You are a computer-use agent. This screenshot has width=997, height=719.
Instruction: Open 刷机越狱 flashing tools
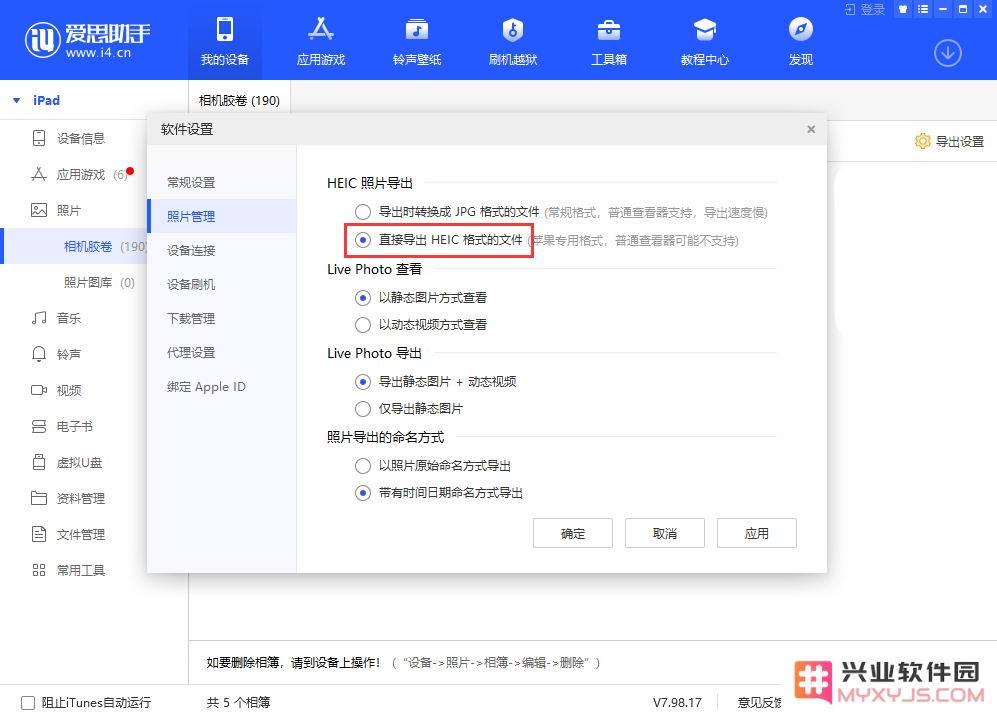[x=512, y=41]
